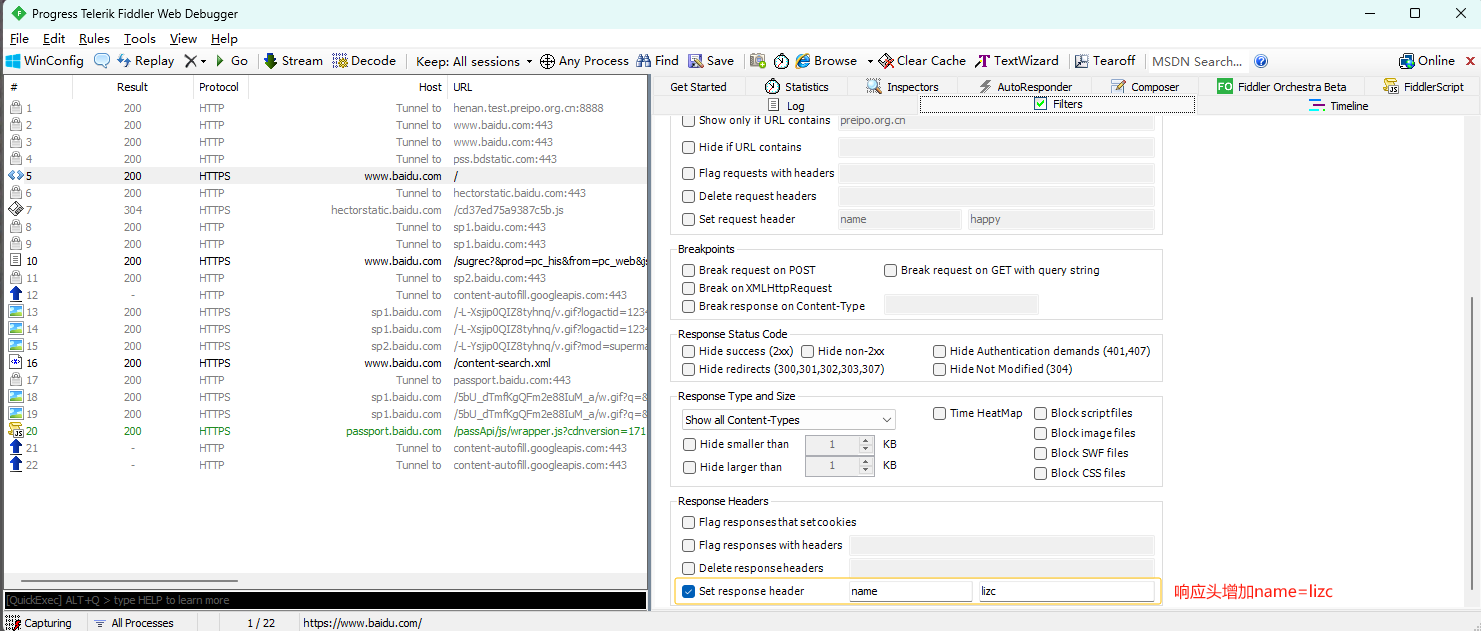Open Fiddler Orchestra Beta tab
1481x631 pixels.
(x=1282, y=87)
